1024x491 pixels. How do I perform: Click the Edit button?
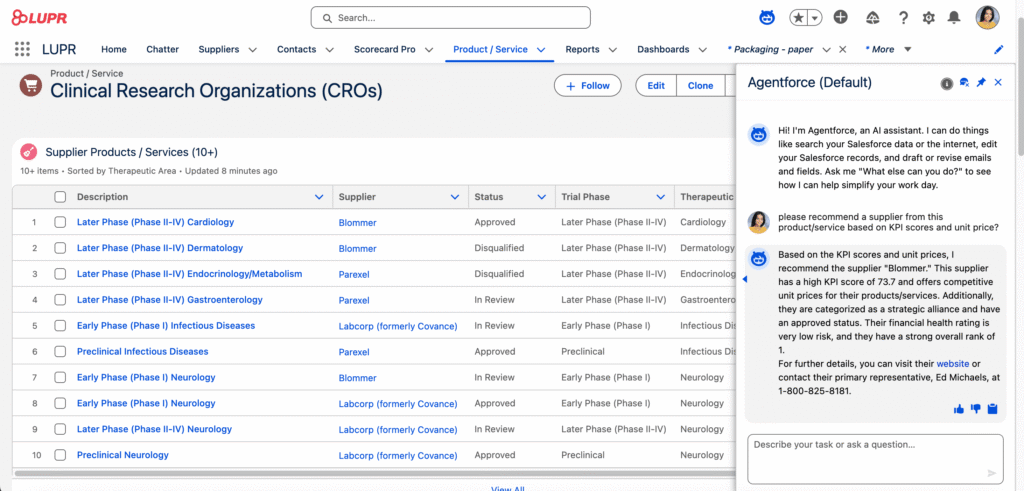pyautogui.click(x=656, y=86)
